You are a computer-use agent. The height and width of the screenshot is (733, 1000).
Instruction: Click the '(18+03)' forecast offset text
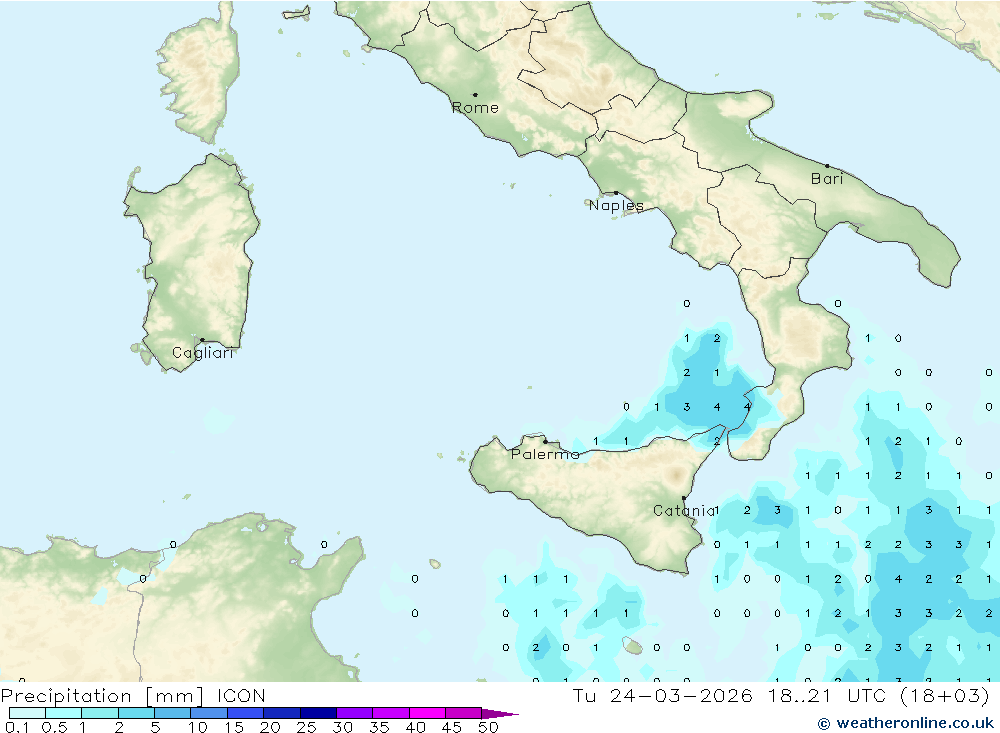point(945,695)
